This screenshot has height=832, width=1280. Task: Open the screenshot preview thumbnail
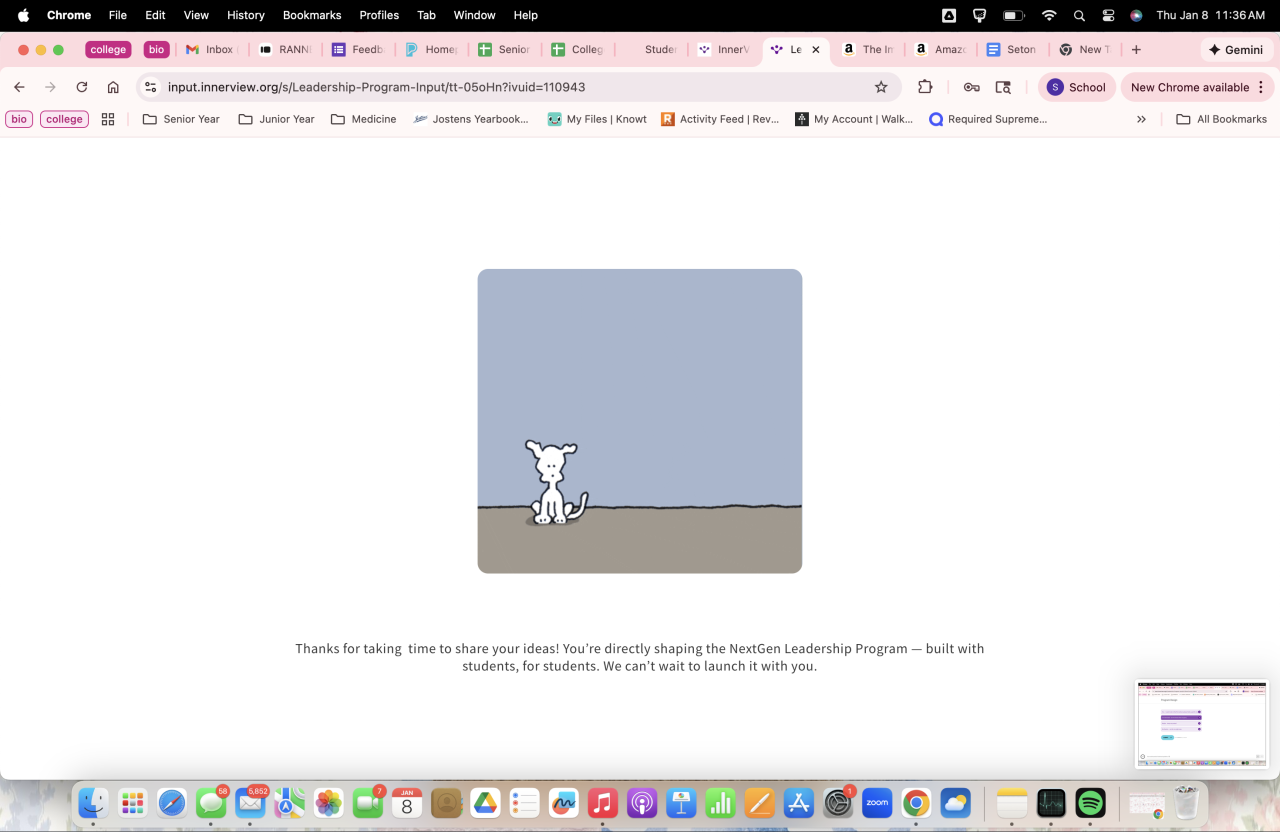coord(1201,724)
